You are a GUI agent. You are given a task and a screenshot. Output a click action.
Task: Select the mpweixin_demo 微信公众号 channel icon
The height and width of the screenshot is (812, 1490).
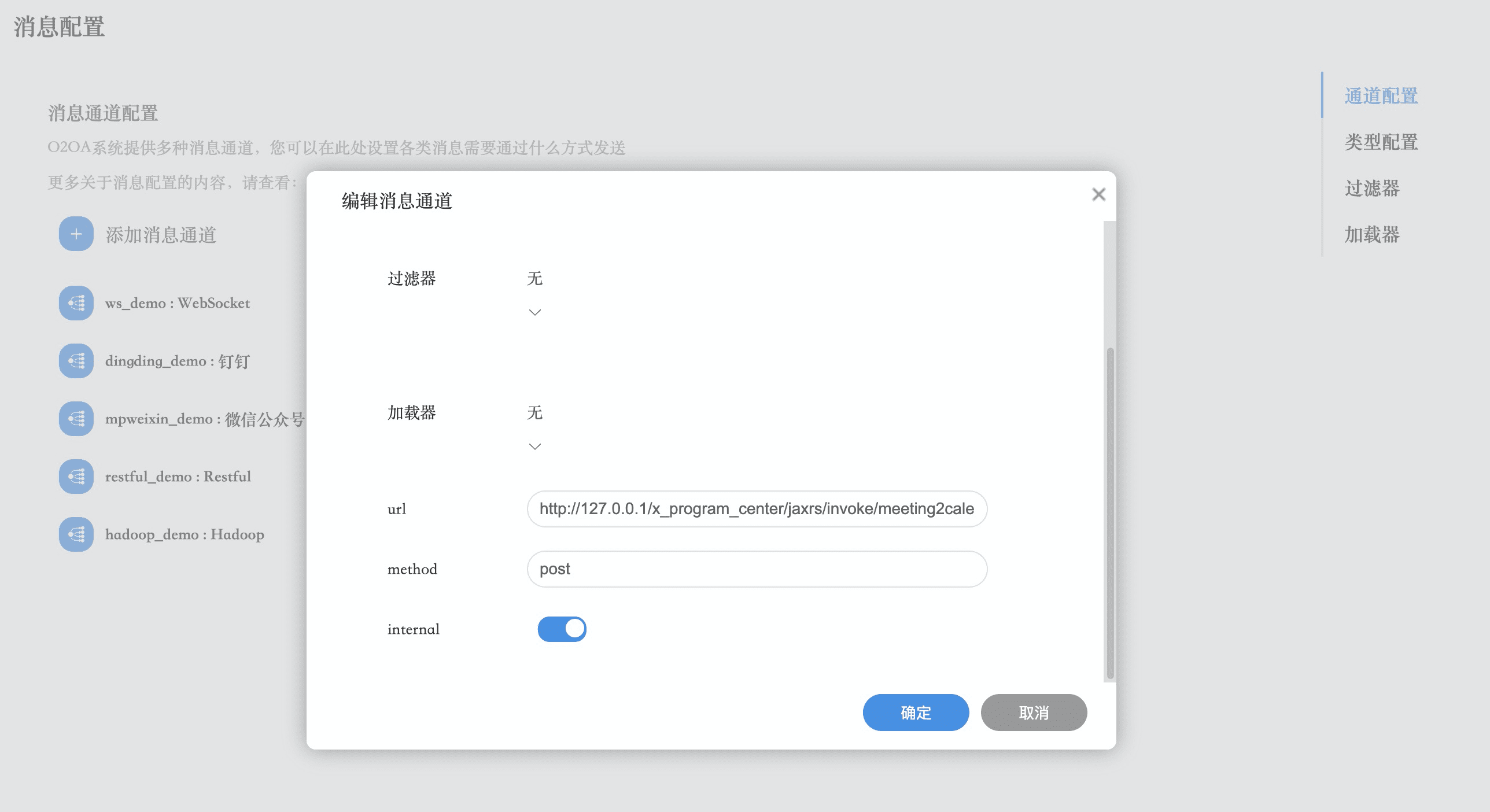tap(76, 419)
